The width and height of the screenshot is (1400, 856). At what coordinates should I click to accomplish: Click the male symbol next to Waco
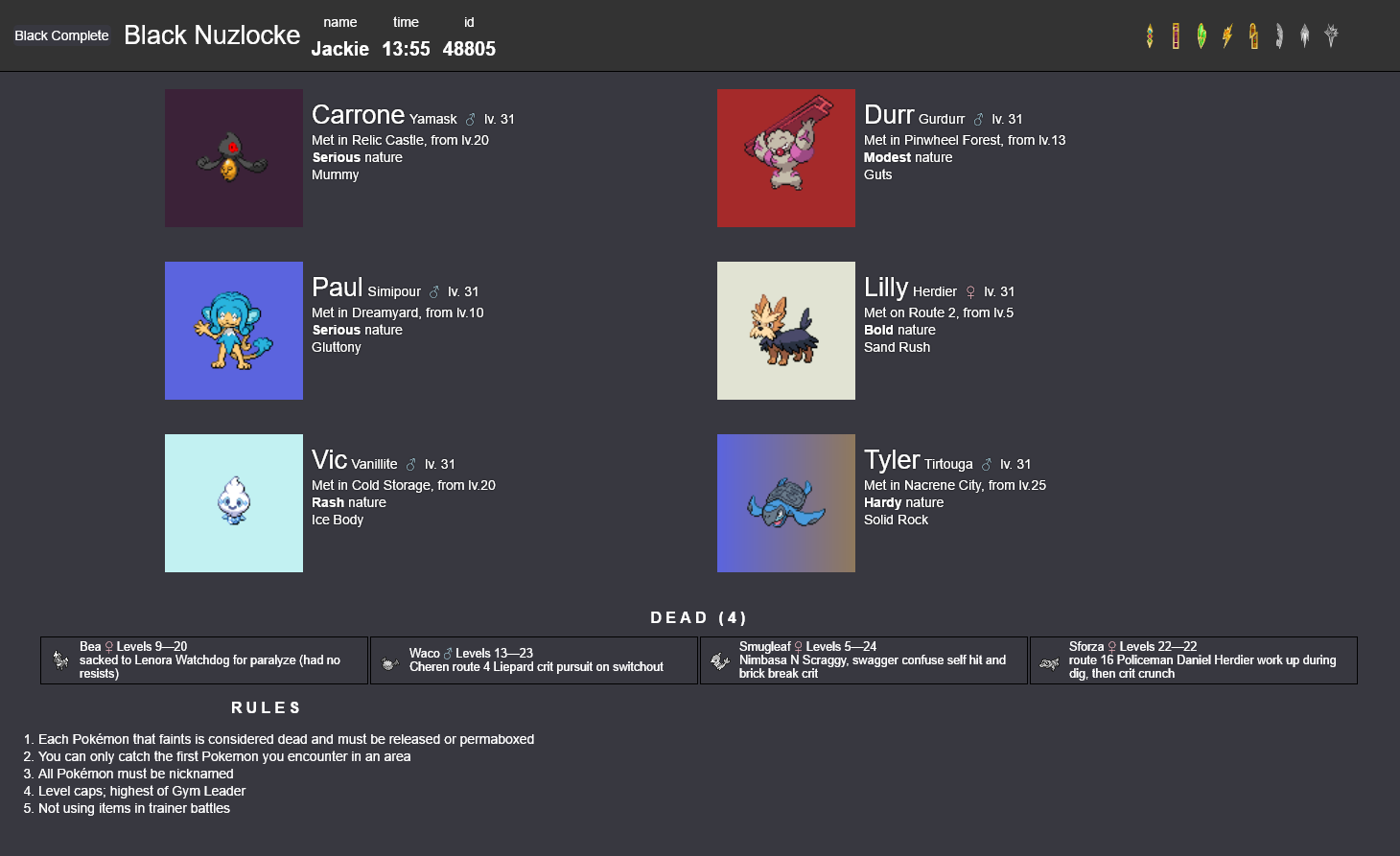[448, 654]
